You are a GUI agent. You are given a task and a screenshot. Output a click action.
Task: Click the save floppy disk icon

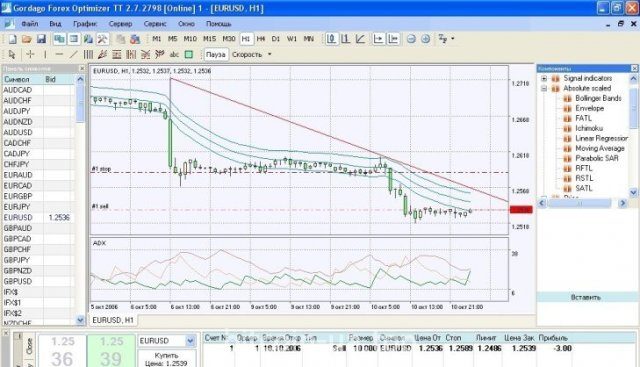coord(41,39)
